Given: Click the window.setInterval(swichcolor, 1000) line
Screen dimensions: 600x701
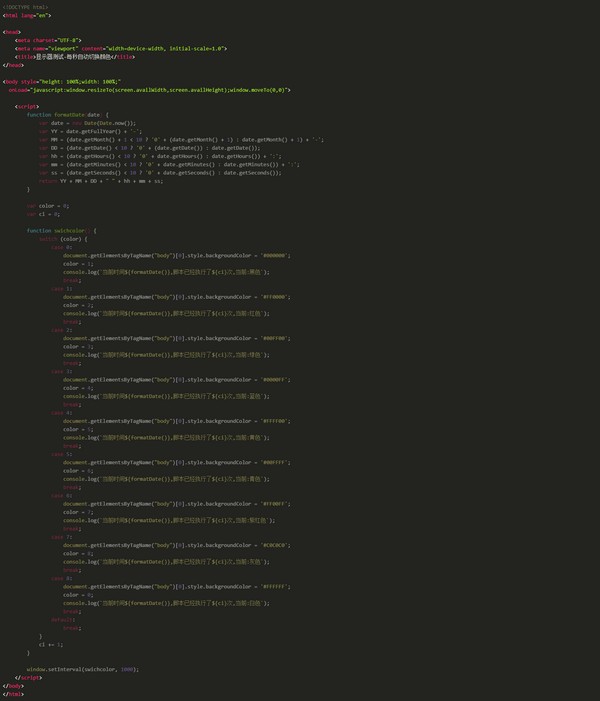Looking at the screenshot, I should pyautogui.click(x=83, y=669).
